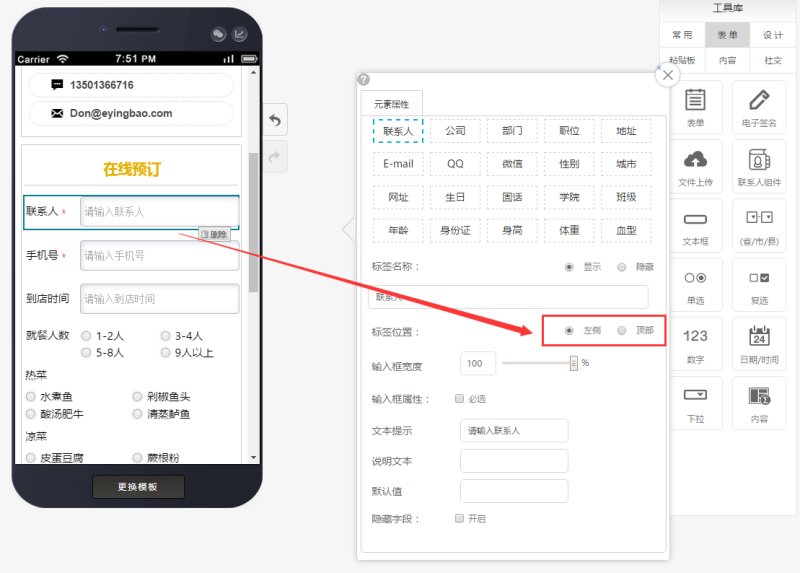Open the 内容 toolbox tab

point(728,60)
